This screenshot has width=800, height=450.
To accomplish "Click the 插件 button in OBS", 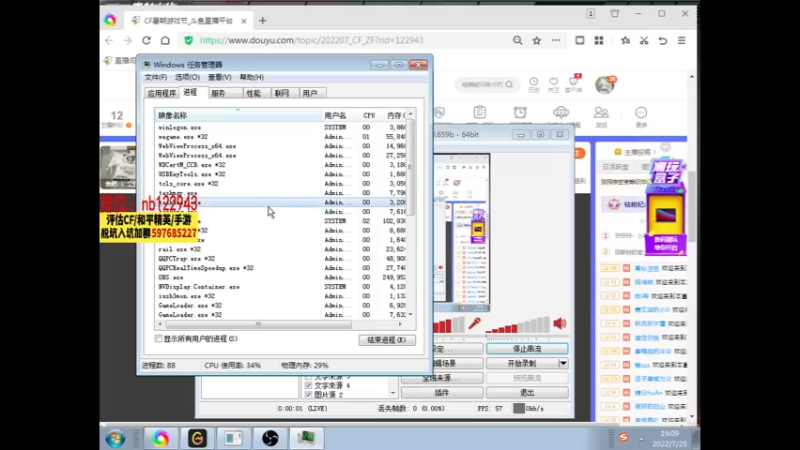I will (x=442, y=392).
